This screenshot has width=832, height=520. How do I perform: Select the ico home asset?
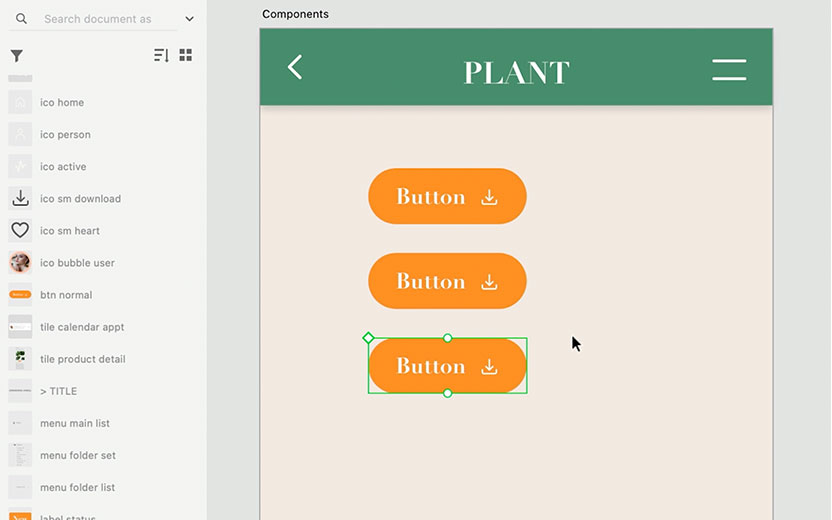coord(61,103)
